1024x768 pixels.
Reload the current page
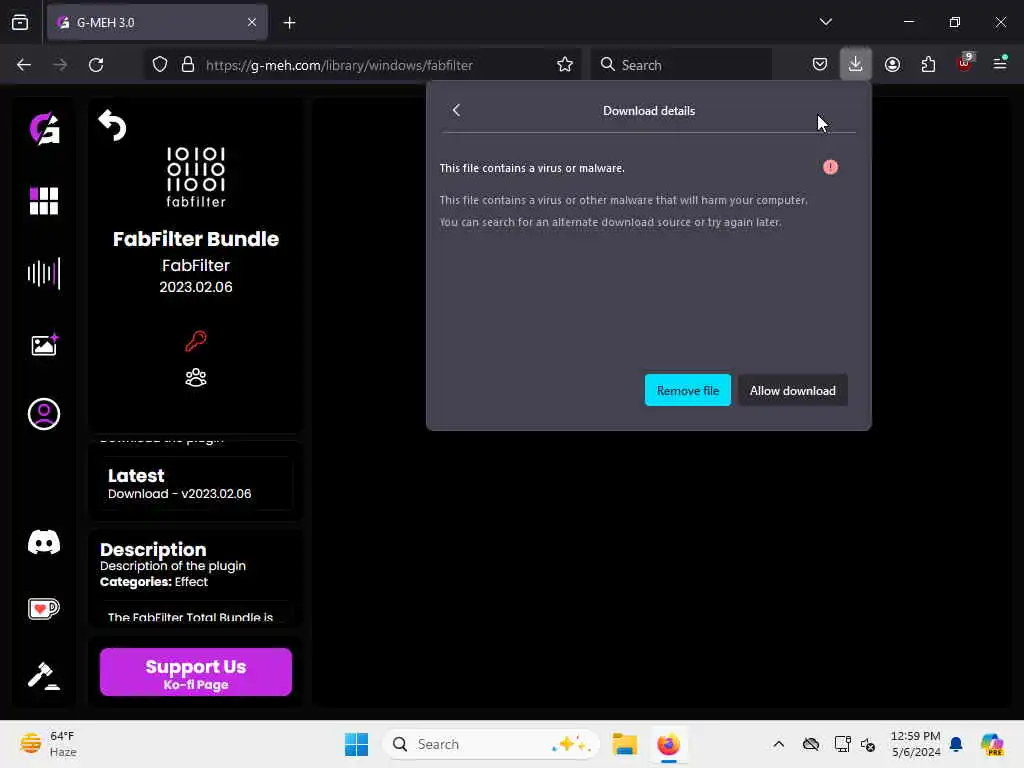click(x=96, y=65)
